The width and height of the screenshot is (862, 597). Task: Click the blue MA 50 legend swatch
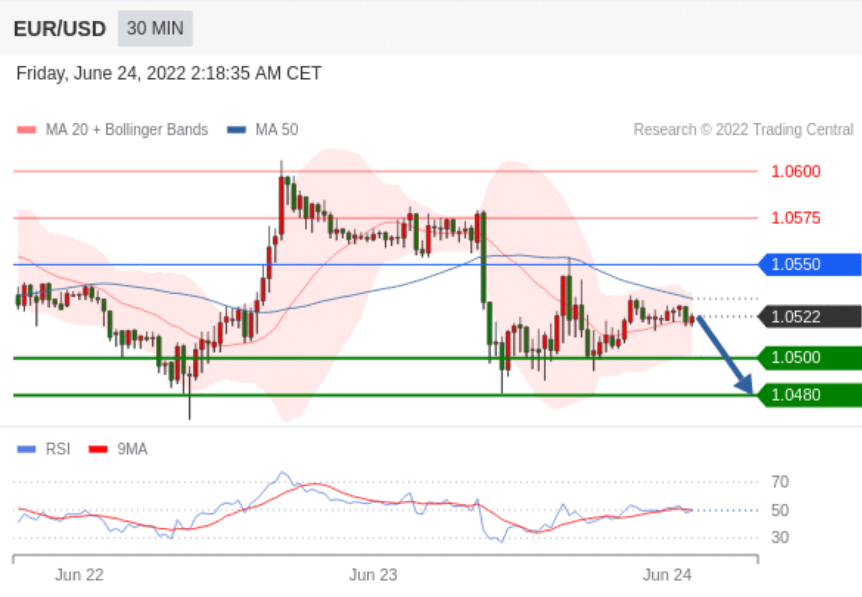(236, 130)
